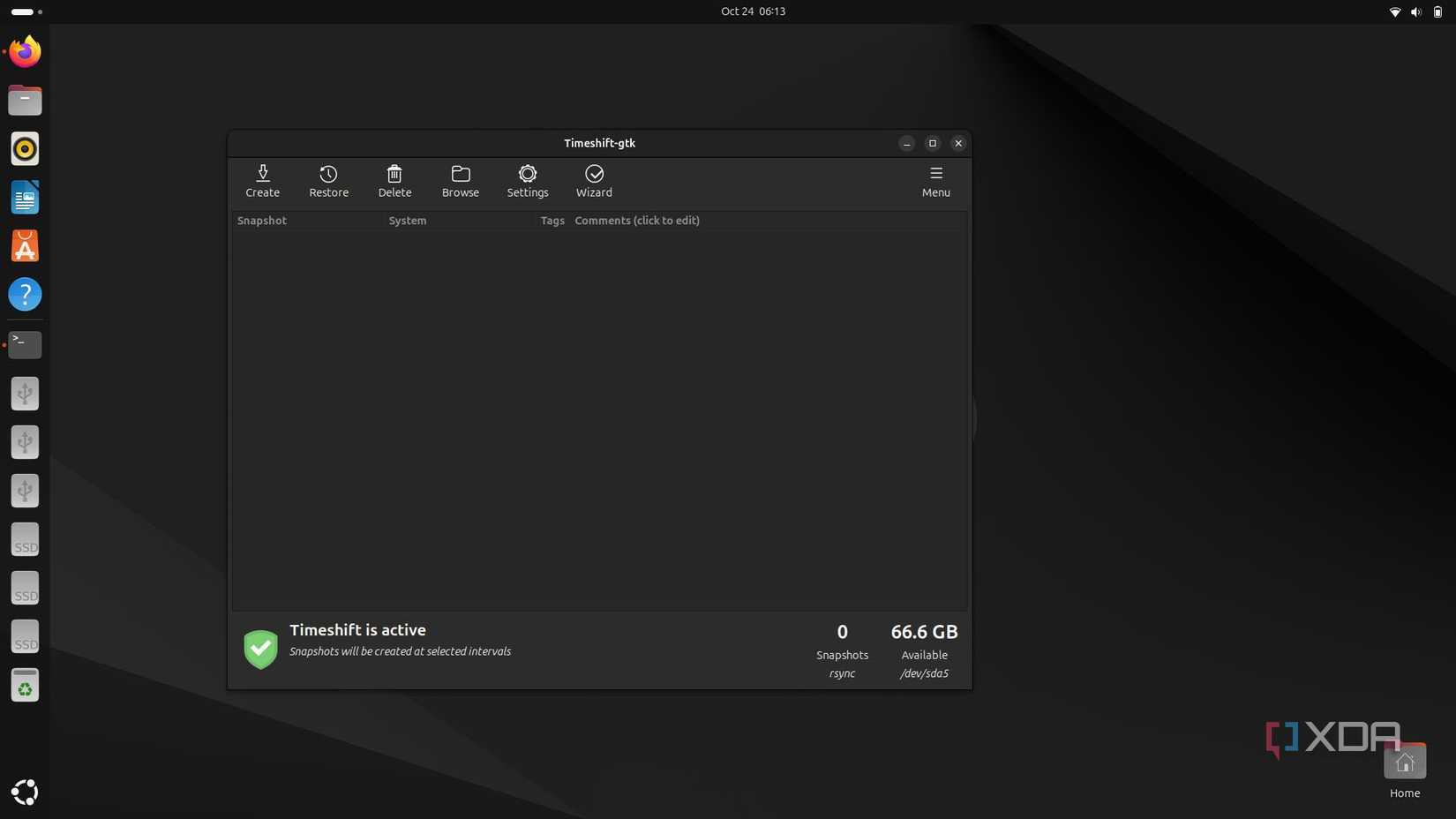Open the Ubuntu Software store
The height and width of the screenshot is (819, 1456).
tap(25, 245)
